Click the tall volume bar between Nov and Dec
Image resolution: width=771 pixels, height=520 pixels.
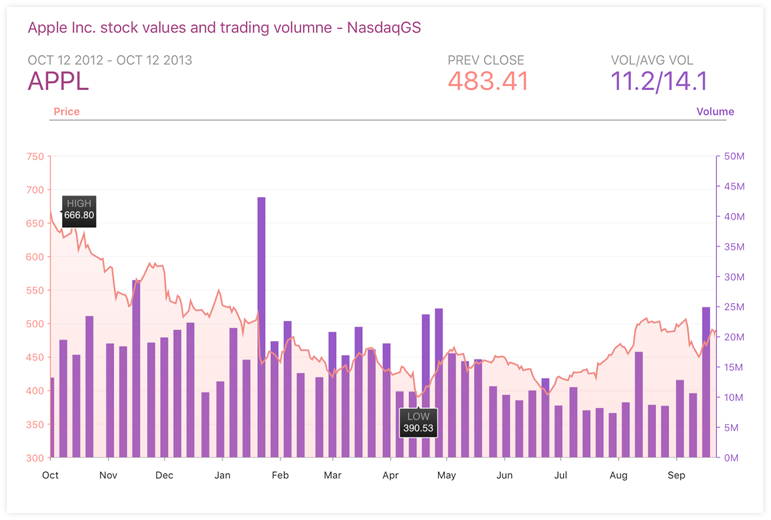pos(136,369)
